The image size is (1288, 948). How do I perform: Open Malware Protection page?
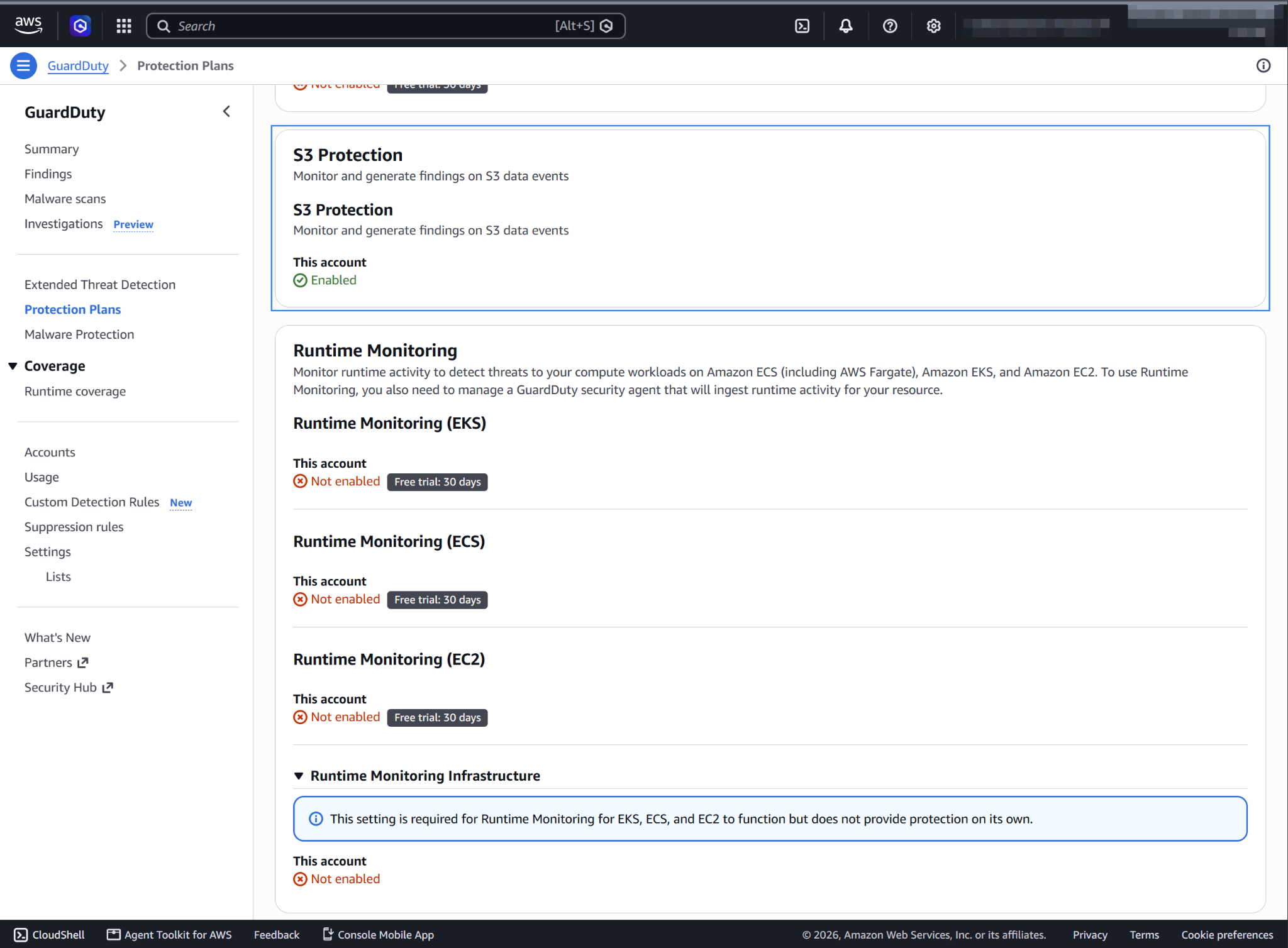(79, 334)
